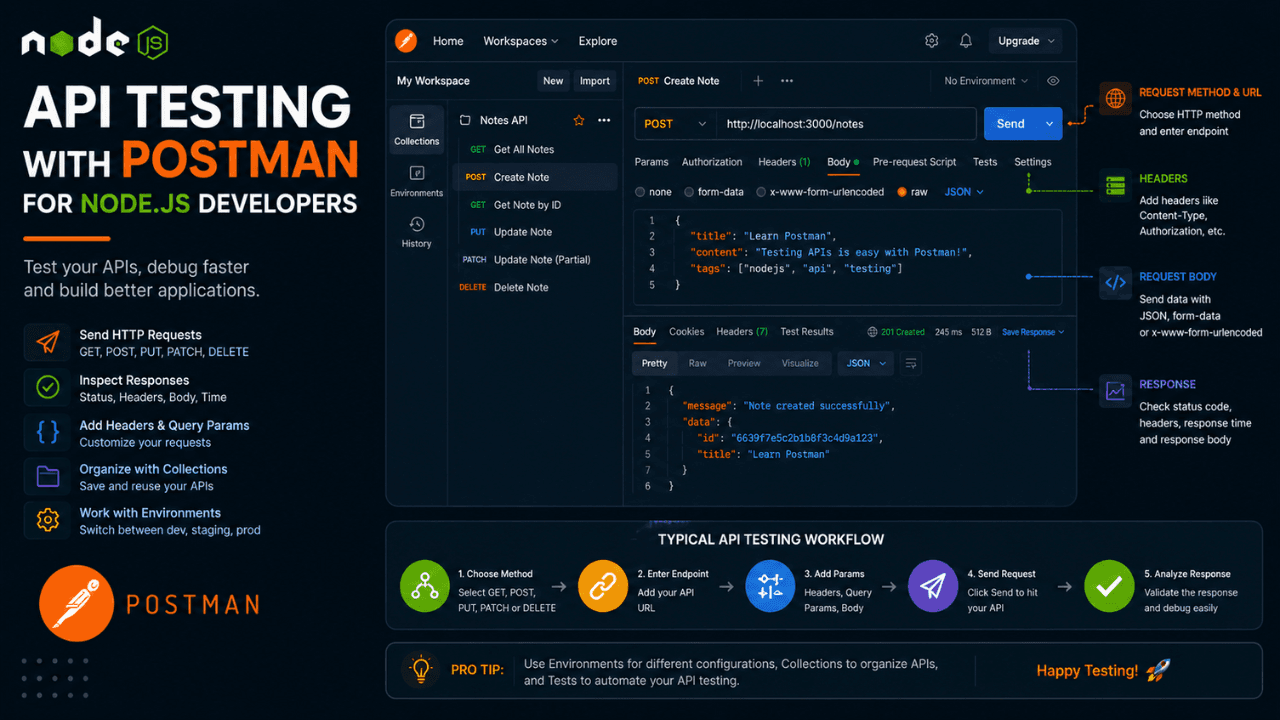Image resolution: width=1280 pixels, height=720 pixels.
Task: Open the Environments sidebar panel
Action: click(x=417, y=180)
